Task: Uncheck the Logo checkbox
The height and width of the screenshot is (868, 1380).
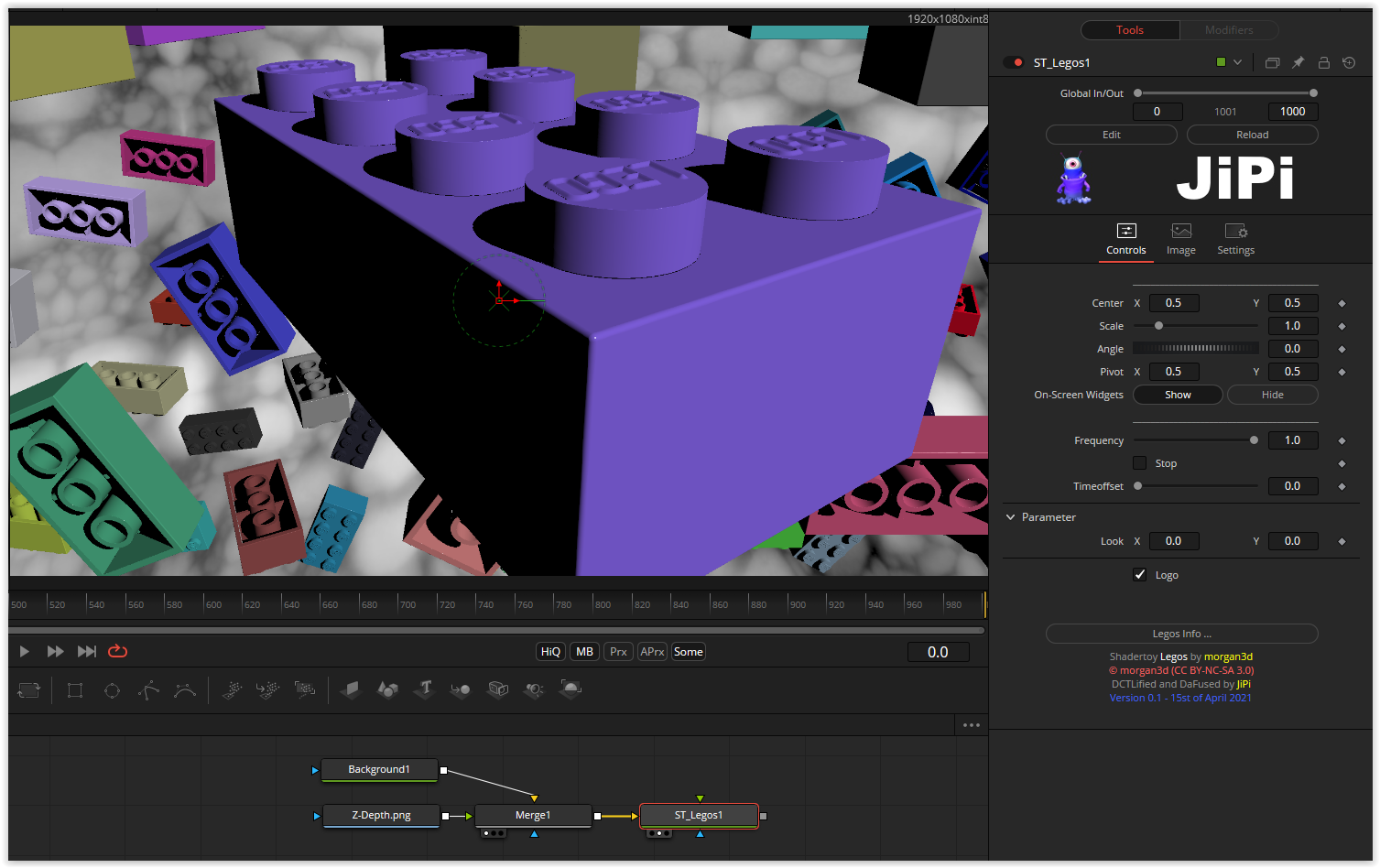Action: pyautogui.click(x=1139, y=575)
